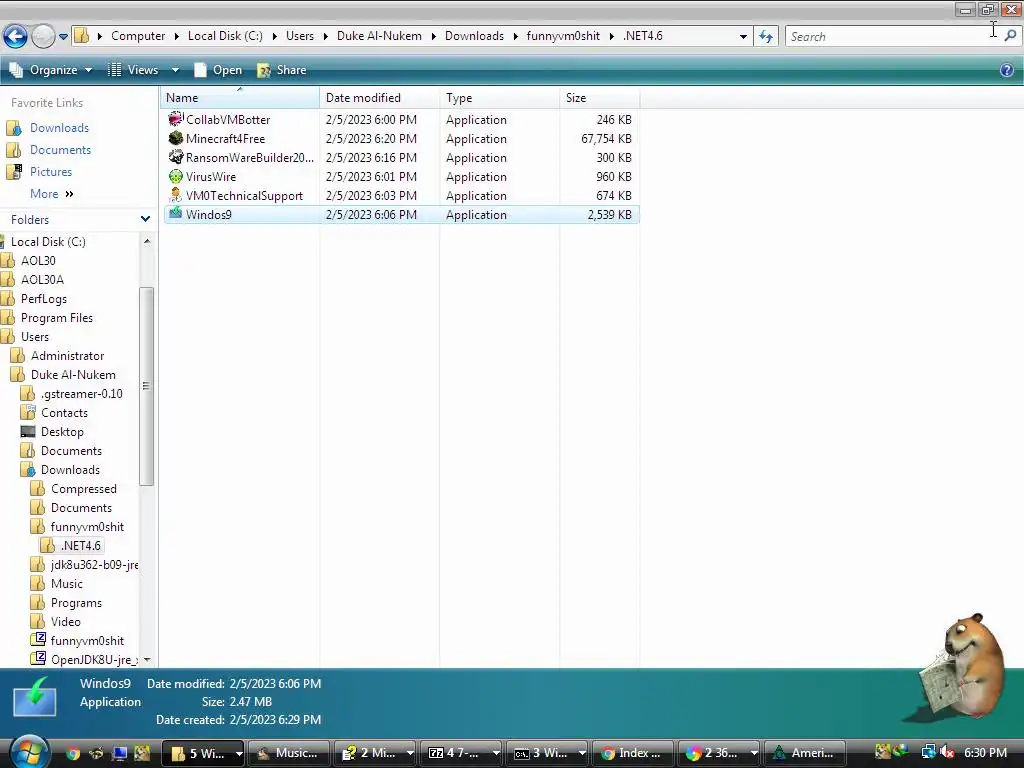The width and height of the screenshot is (1024, 768).
Task: Select Music folder in tree
Action: [67, 584]
